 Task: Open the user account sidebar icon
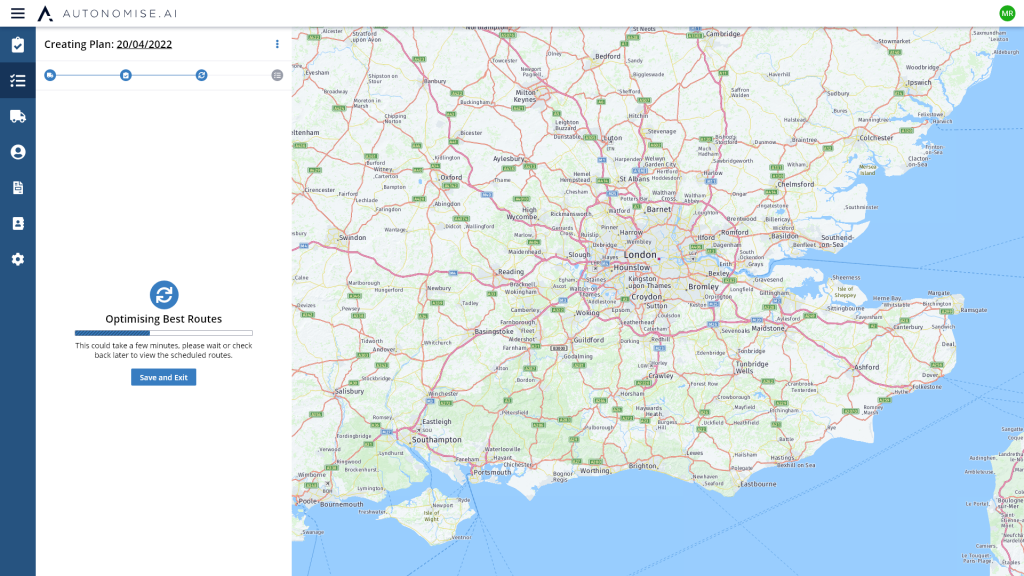tap(17, 152)
